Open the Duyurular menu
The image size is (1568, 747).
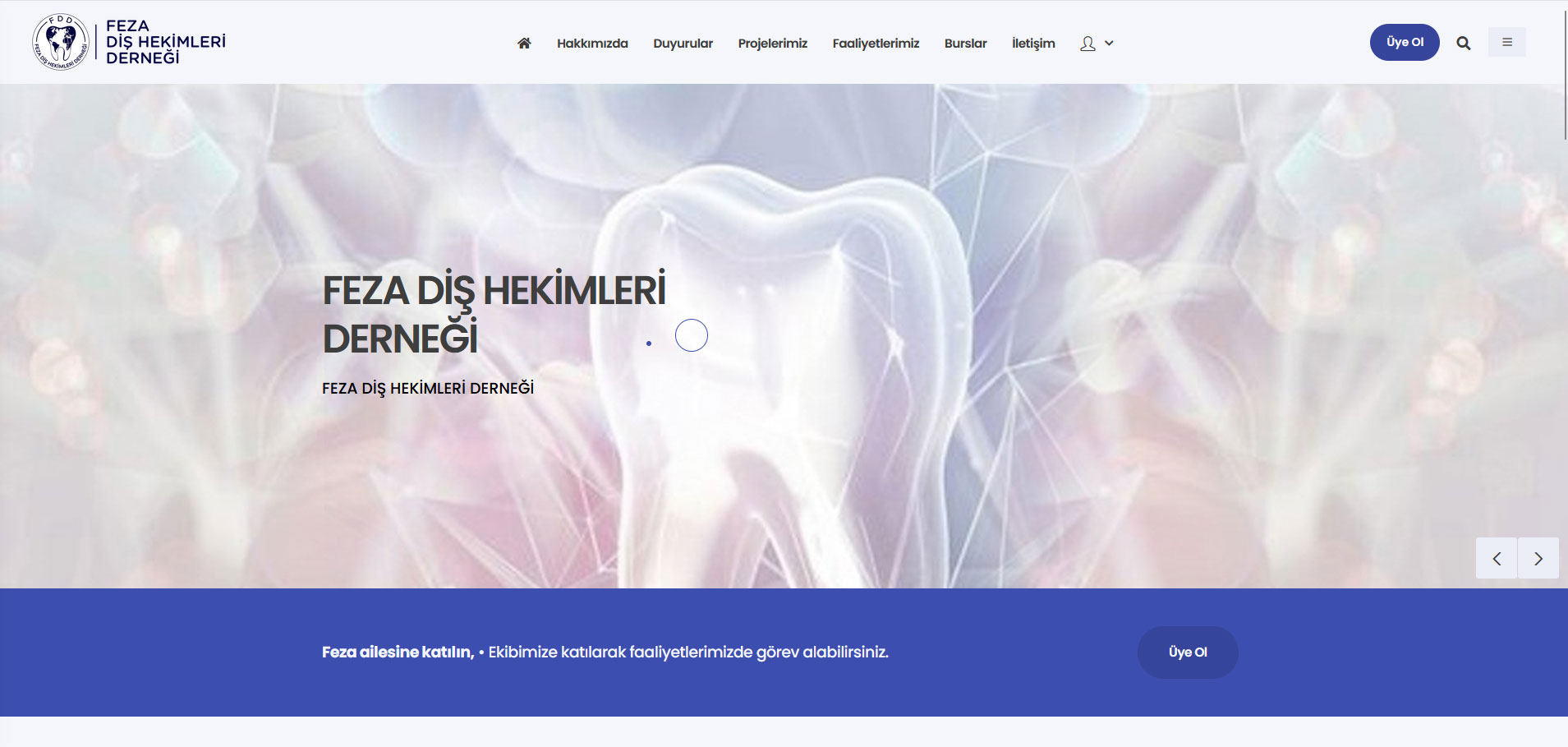click(x=683, y=44)
